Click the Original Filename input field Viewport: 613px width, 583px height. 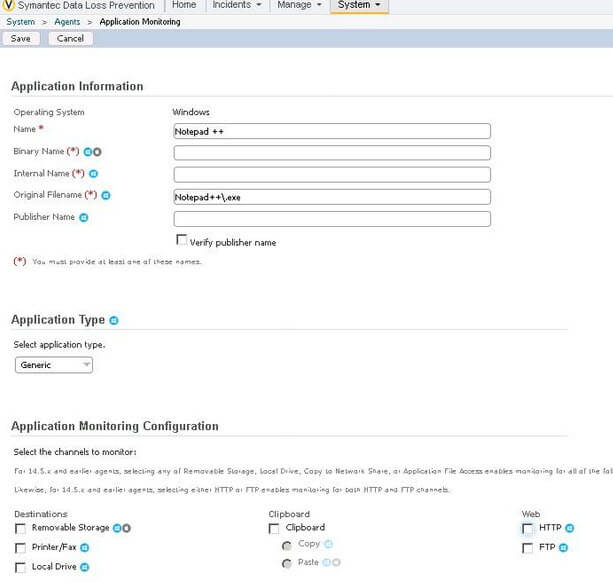coord(332,197)
